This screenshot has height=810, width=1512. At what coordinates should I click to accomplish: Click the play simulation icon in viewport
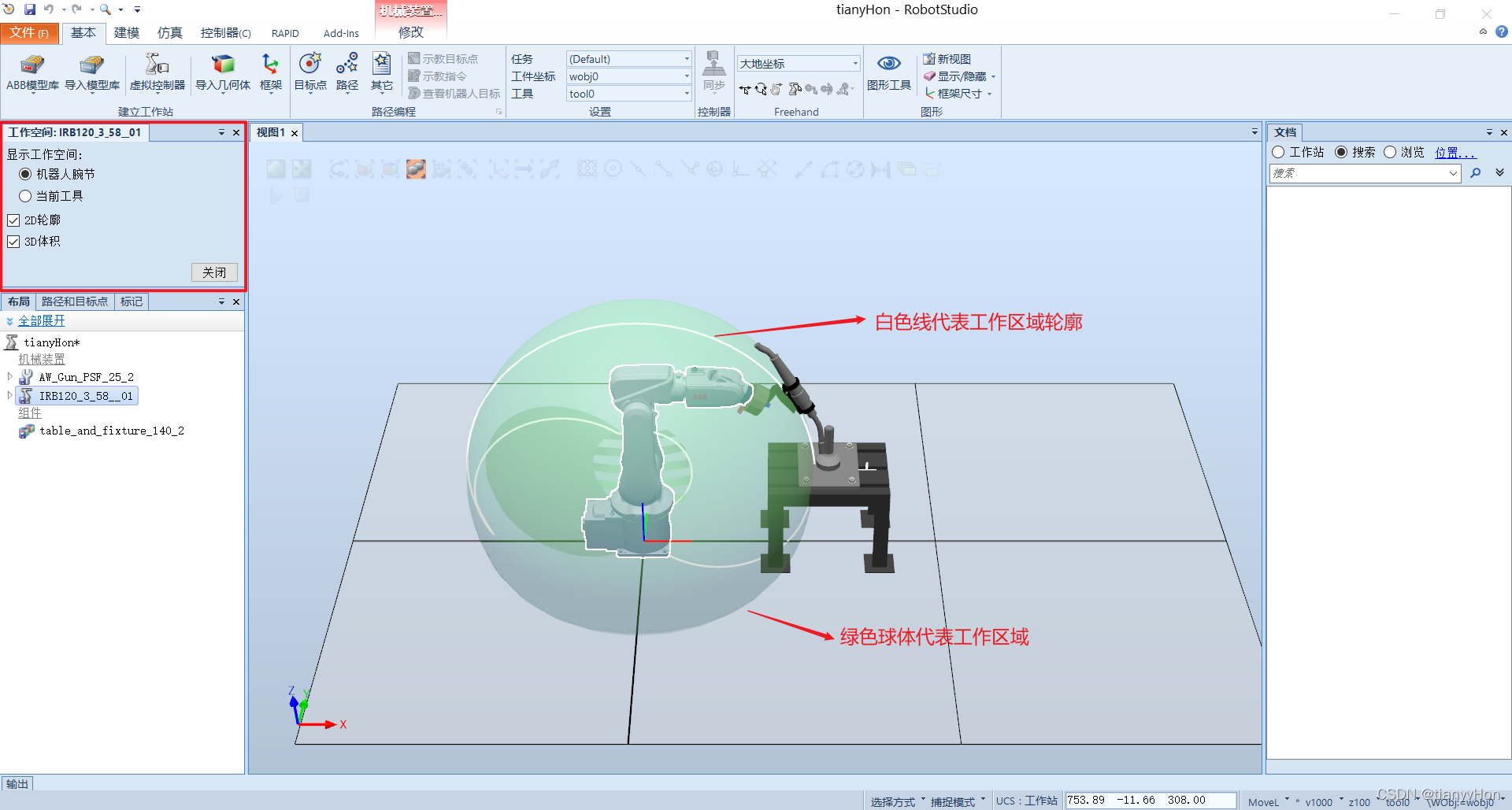pos(276,195)
